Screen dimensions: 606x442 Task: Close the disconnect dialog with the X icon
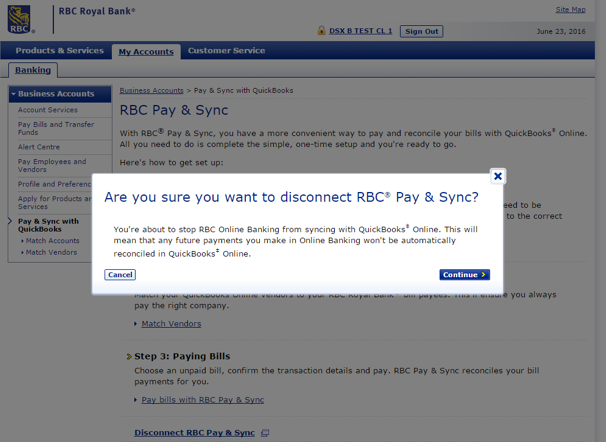tap(498, 176)
